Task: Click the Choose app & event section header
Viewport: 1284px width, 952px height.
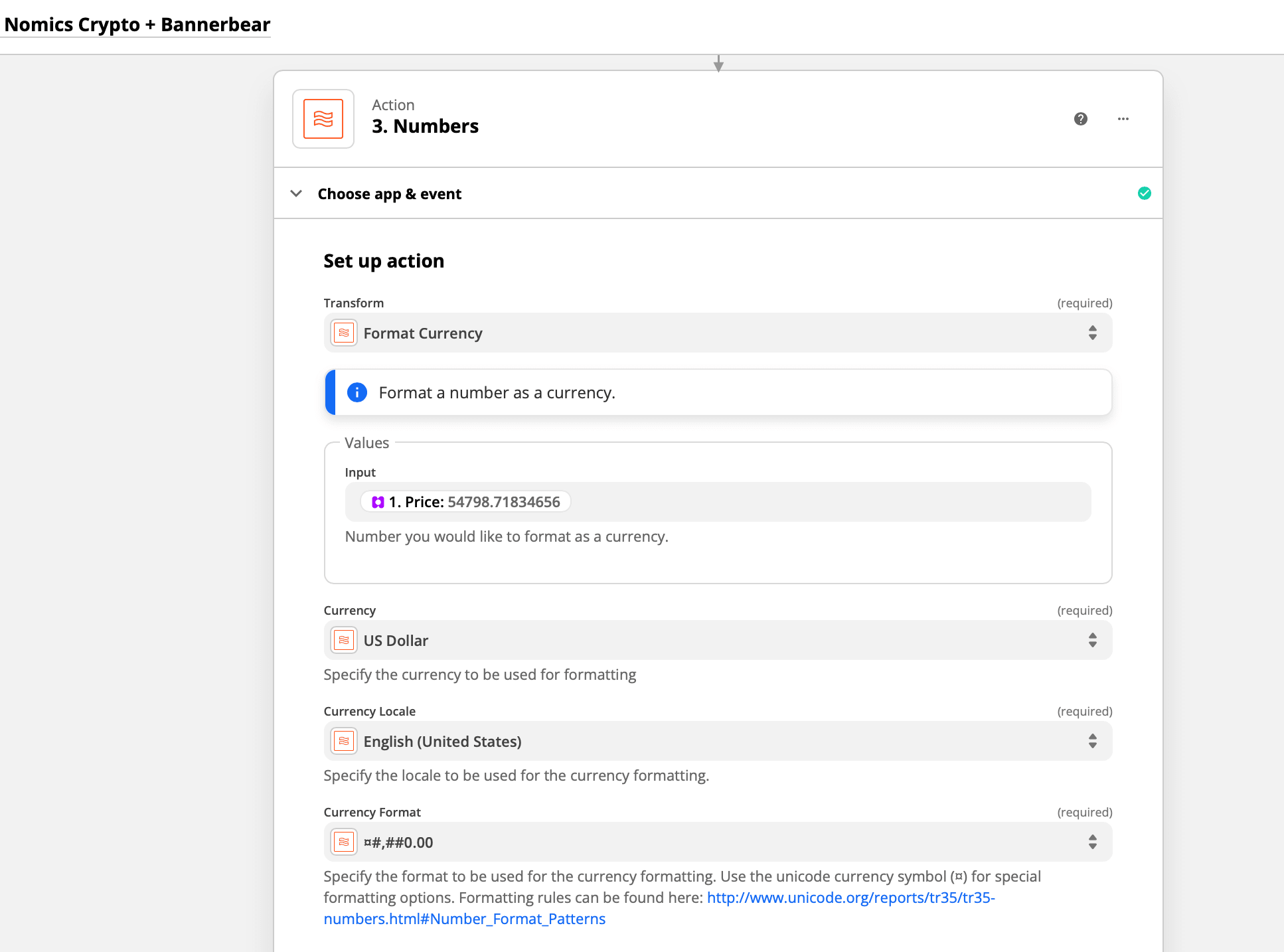Action: (x=718, y=193)
